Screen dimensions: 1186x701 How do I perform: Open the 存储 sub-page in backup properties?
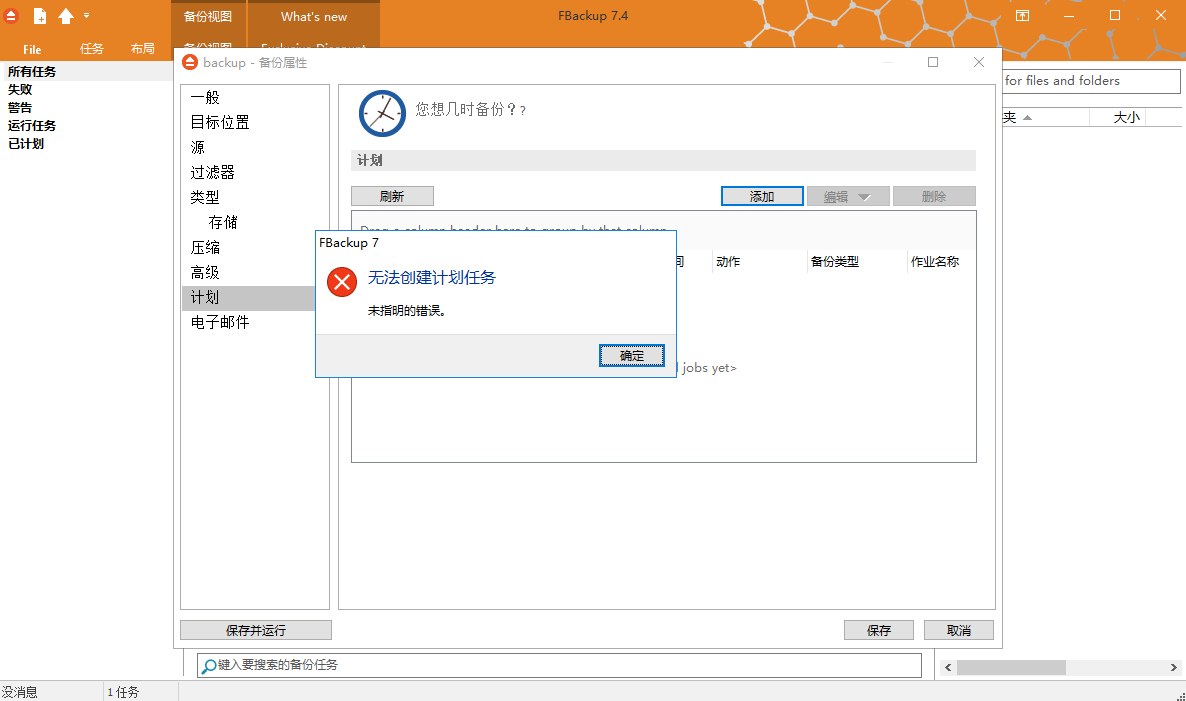(223, 222)
